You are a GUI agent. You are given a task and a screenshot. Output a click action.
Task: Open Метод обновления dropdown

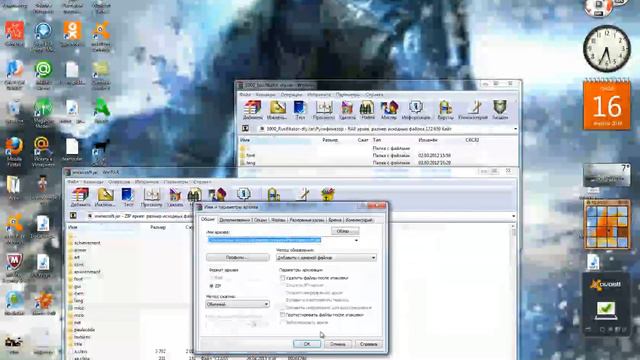click(326, 258)
